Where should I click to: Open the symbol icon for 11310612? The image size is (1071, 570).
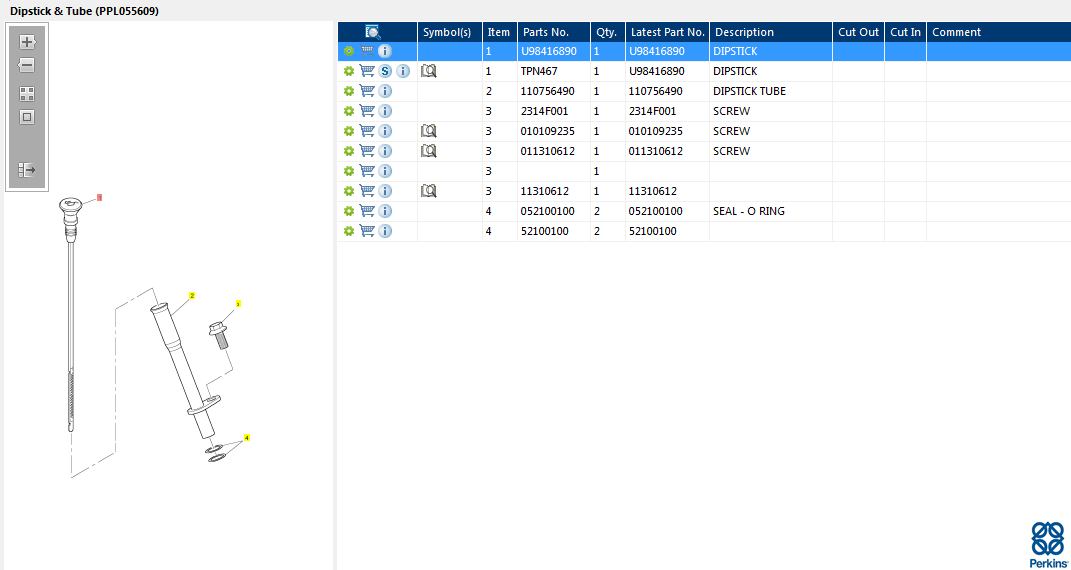(428, 190)
